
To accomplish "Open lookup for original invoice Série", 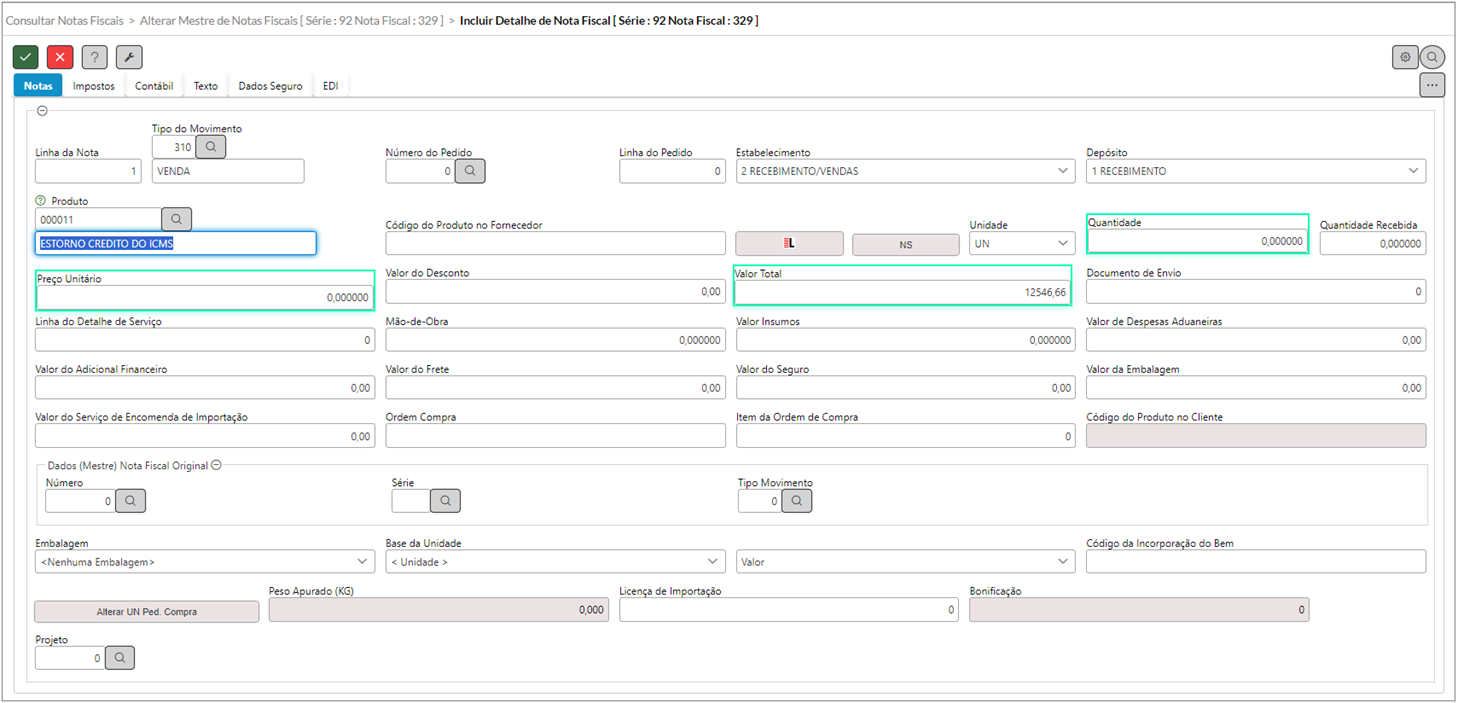I will 446,500.
